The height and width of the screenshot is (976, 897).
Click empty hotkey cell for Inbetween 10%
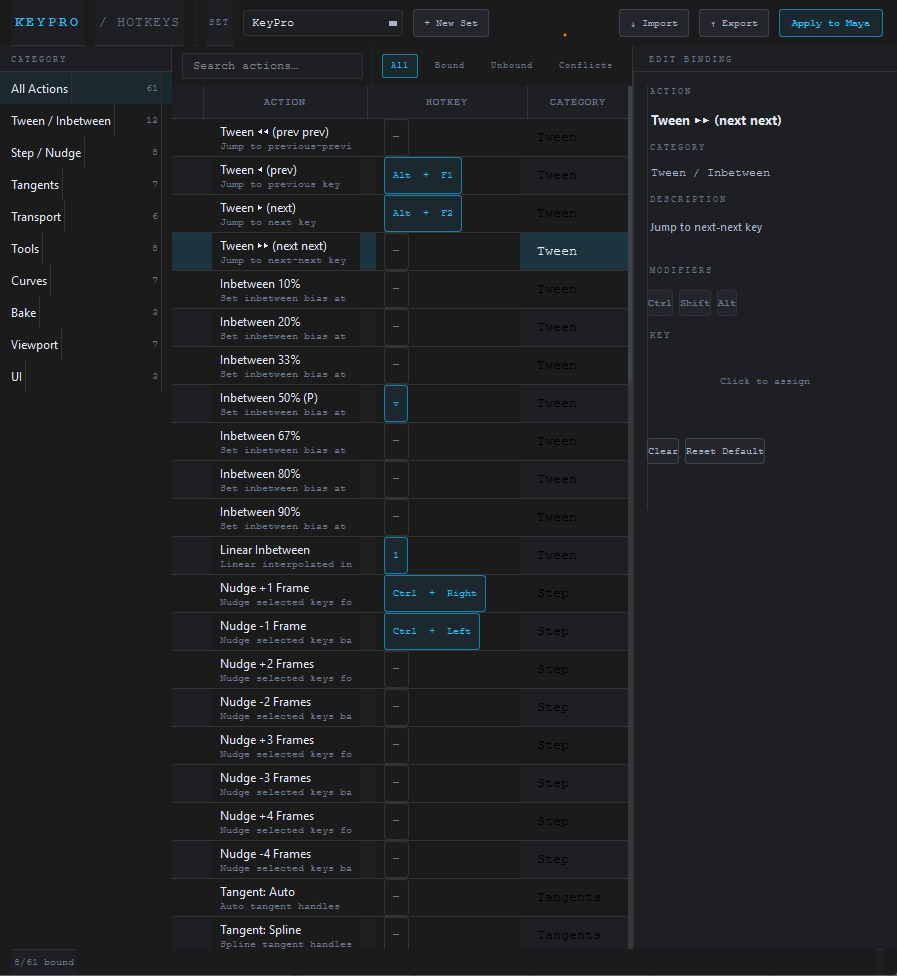point(396,289)
